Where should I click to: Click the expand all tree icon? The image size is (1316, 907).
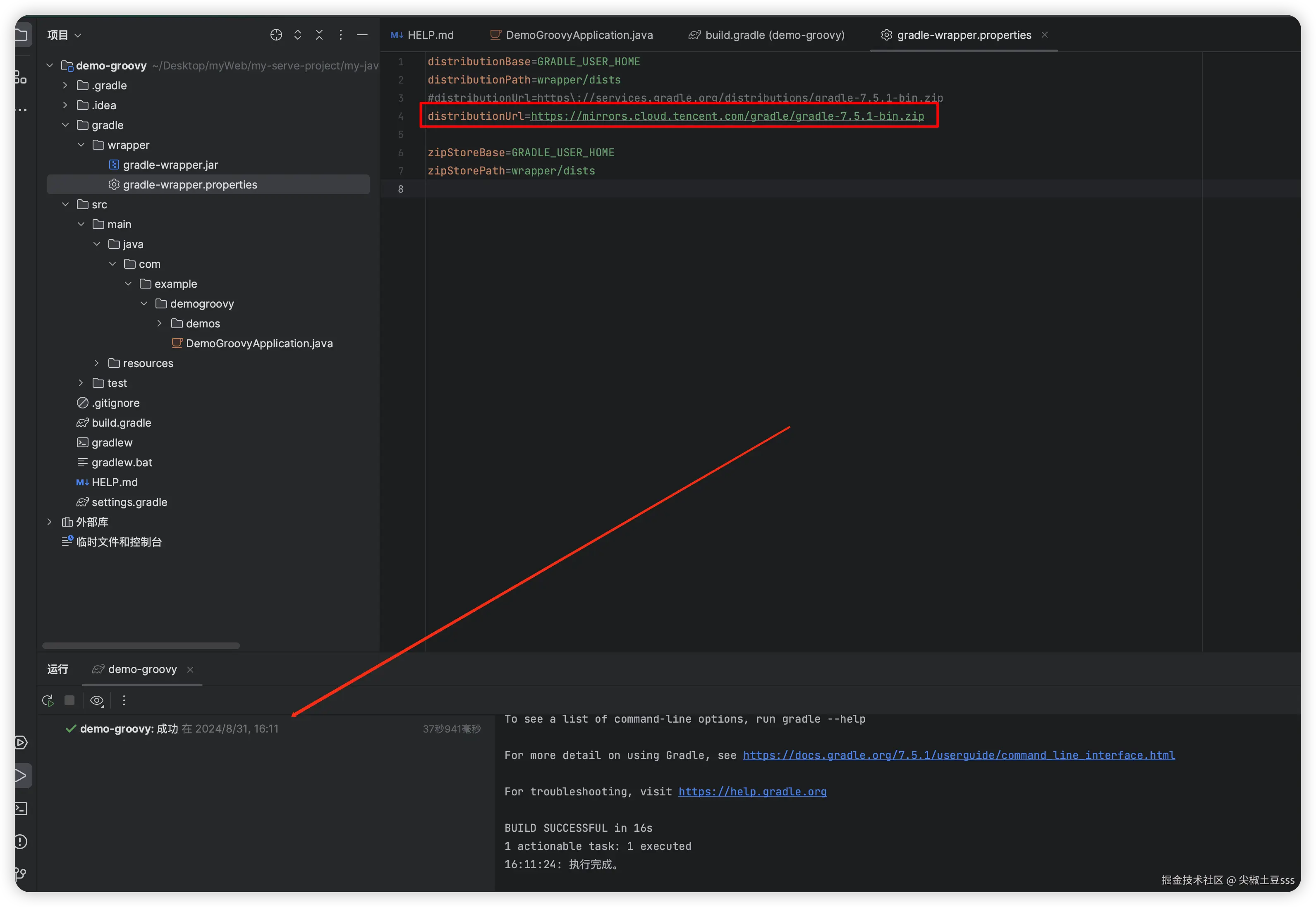point(297,35)
